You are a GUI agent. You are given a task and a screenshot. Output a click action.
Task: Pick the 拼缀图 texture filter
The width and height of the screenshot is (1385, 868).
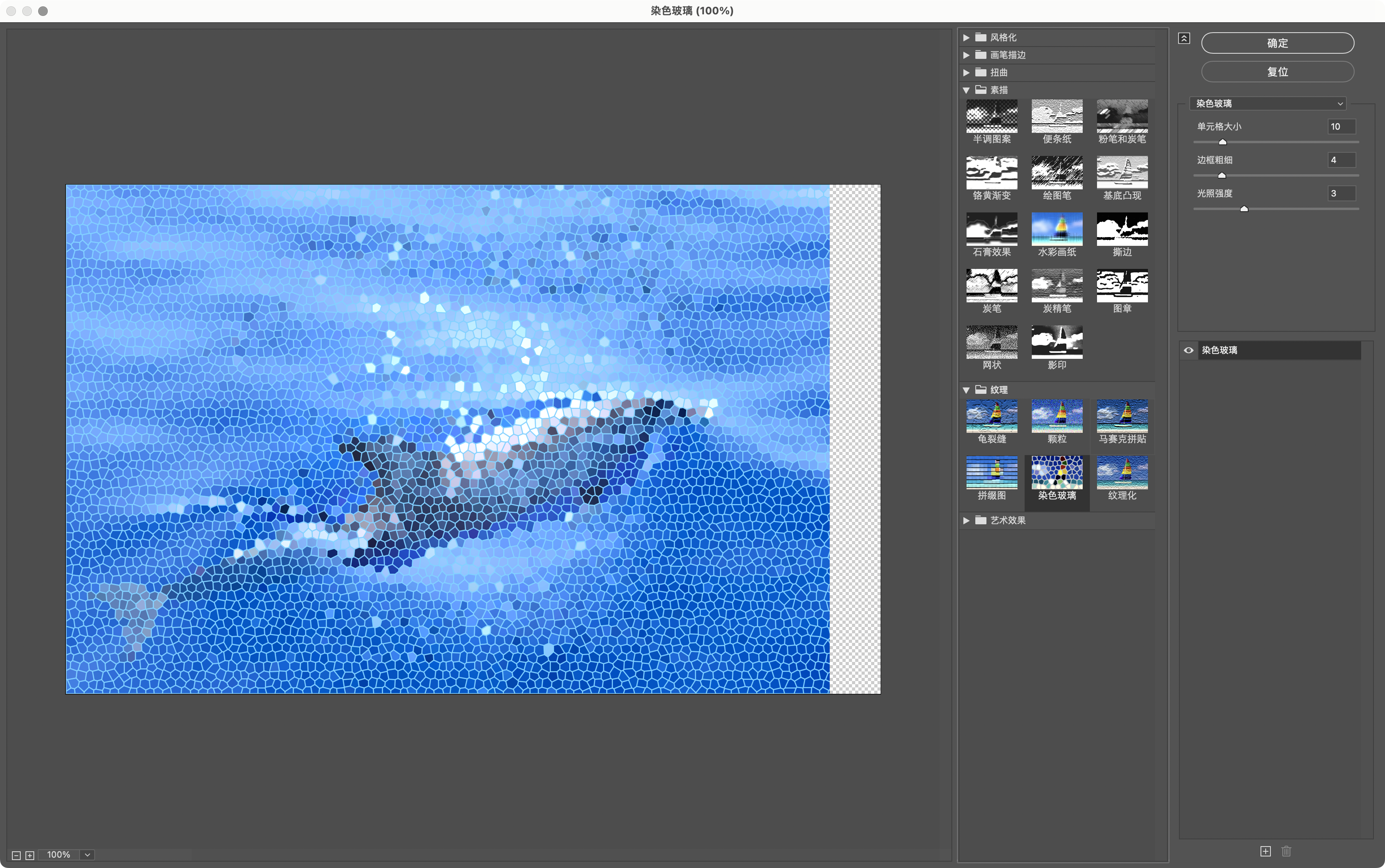(x=991, y=473)
